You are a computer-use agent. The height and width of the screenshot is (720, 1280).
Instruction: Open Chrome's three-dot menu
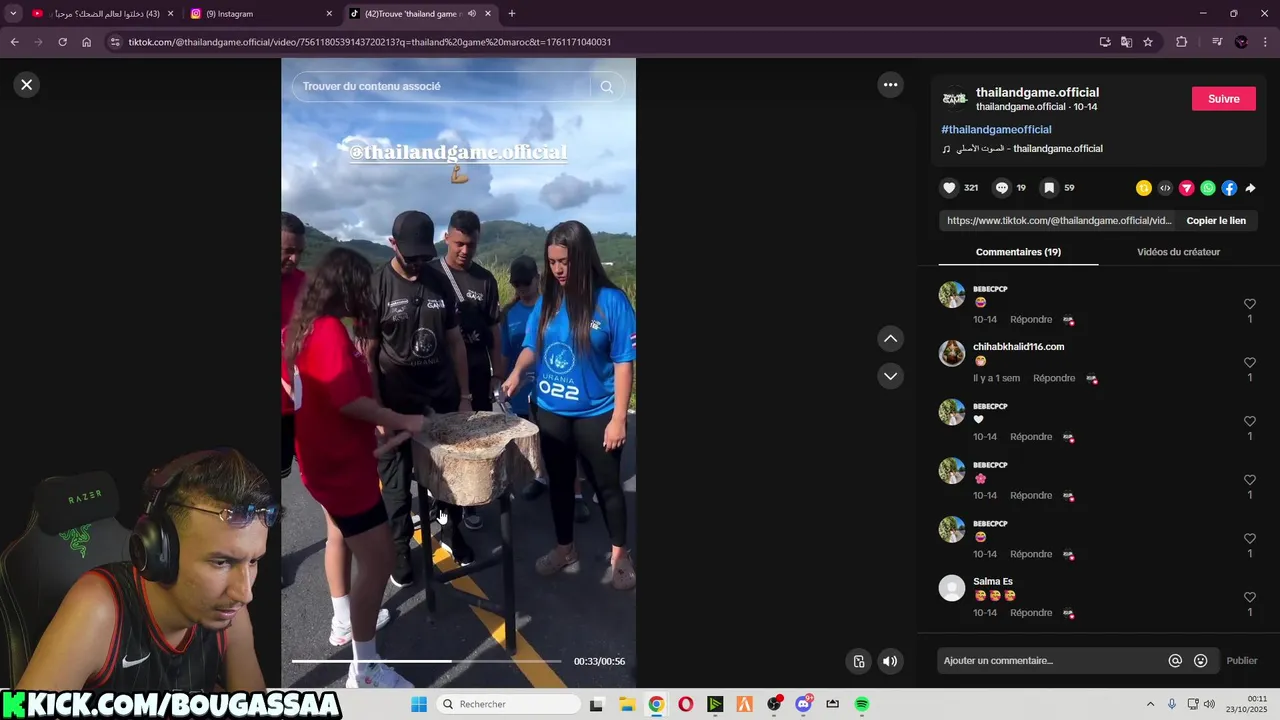coord(1264,42)
